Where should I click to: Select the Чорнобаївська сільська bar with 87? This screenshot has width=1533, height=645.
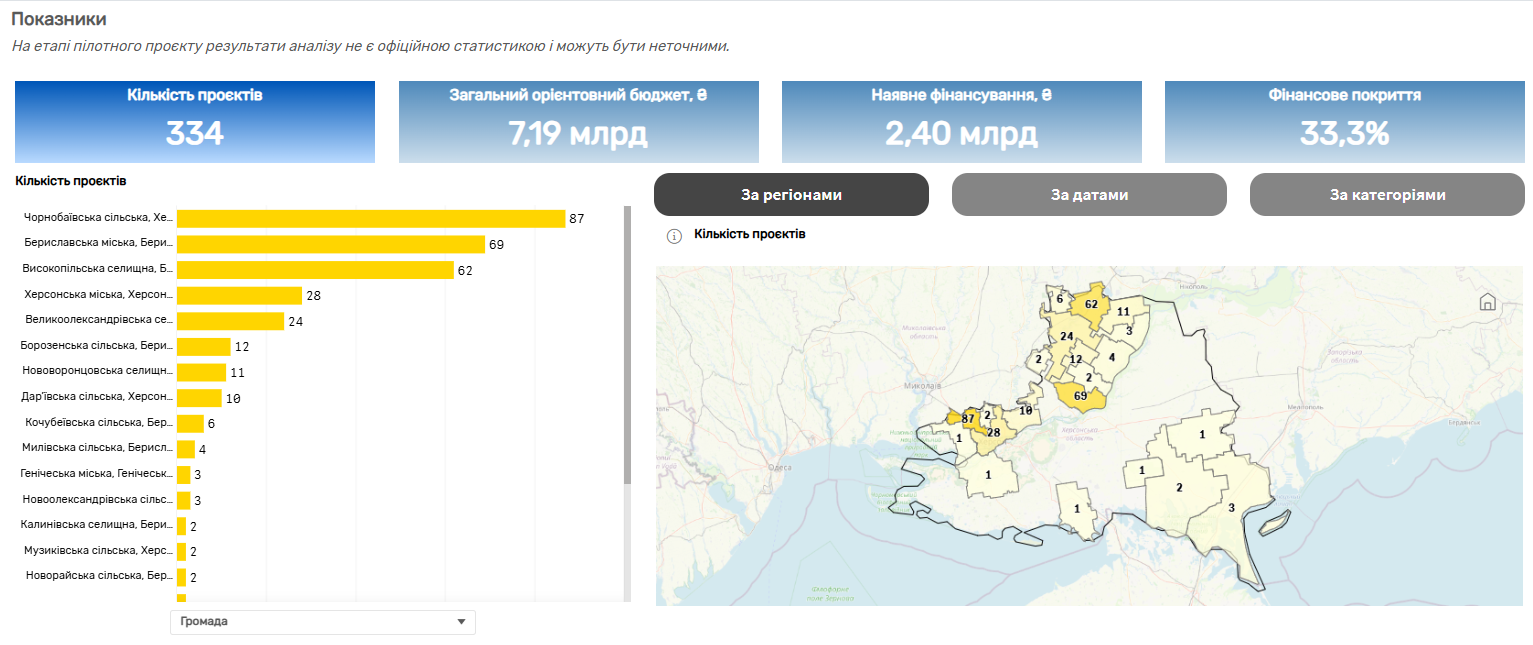(x=370, y=219)
